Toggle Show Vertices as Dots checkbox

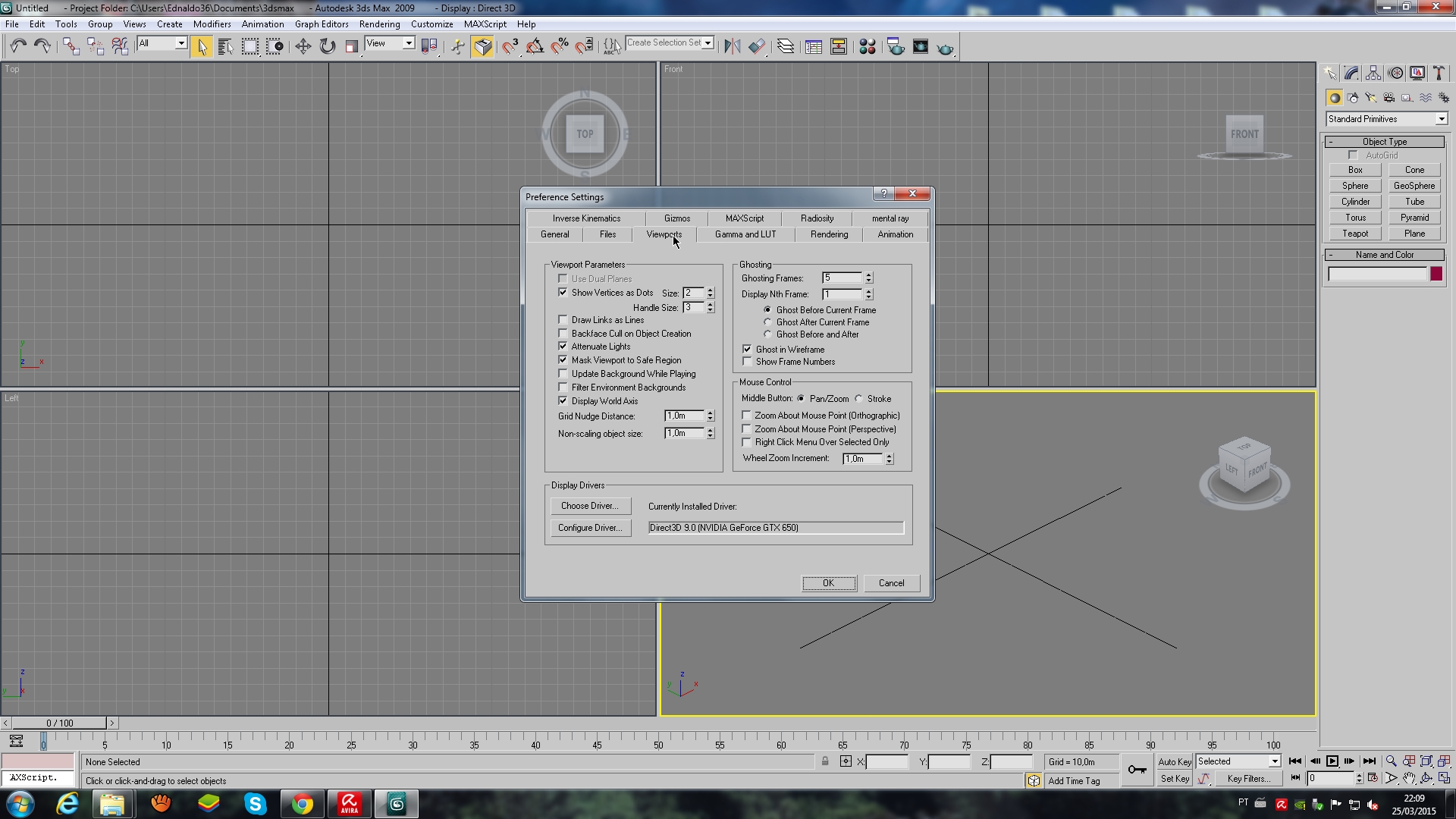pyautogui.click(x=562, y=292)
